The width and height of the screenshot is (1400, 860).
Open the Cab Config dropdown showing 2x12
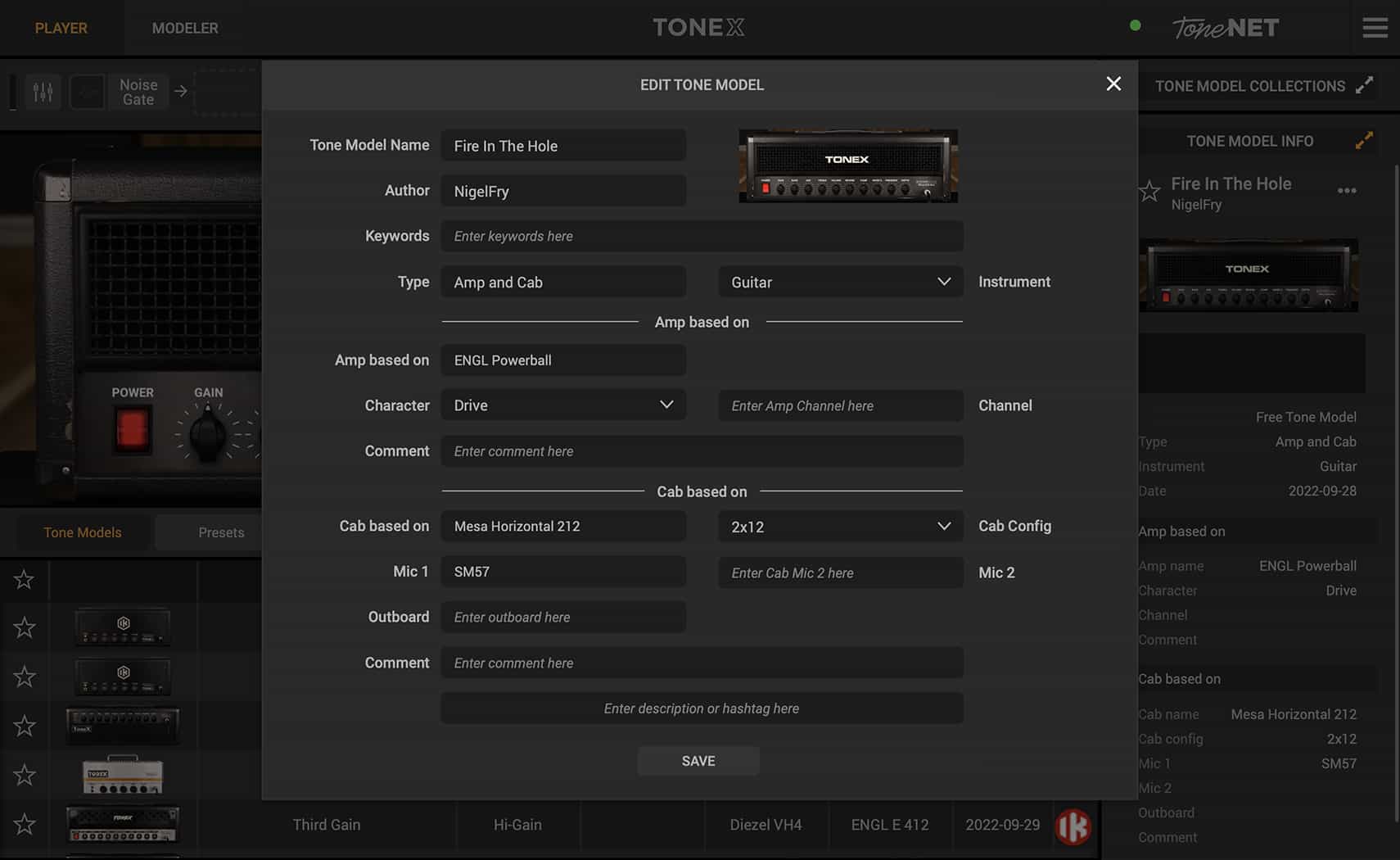(x=839, y=526)
